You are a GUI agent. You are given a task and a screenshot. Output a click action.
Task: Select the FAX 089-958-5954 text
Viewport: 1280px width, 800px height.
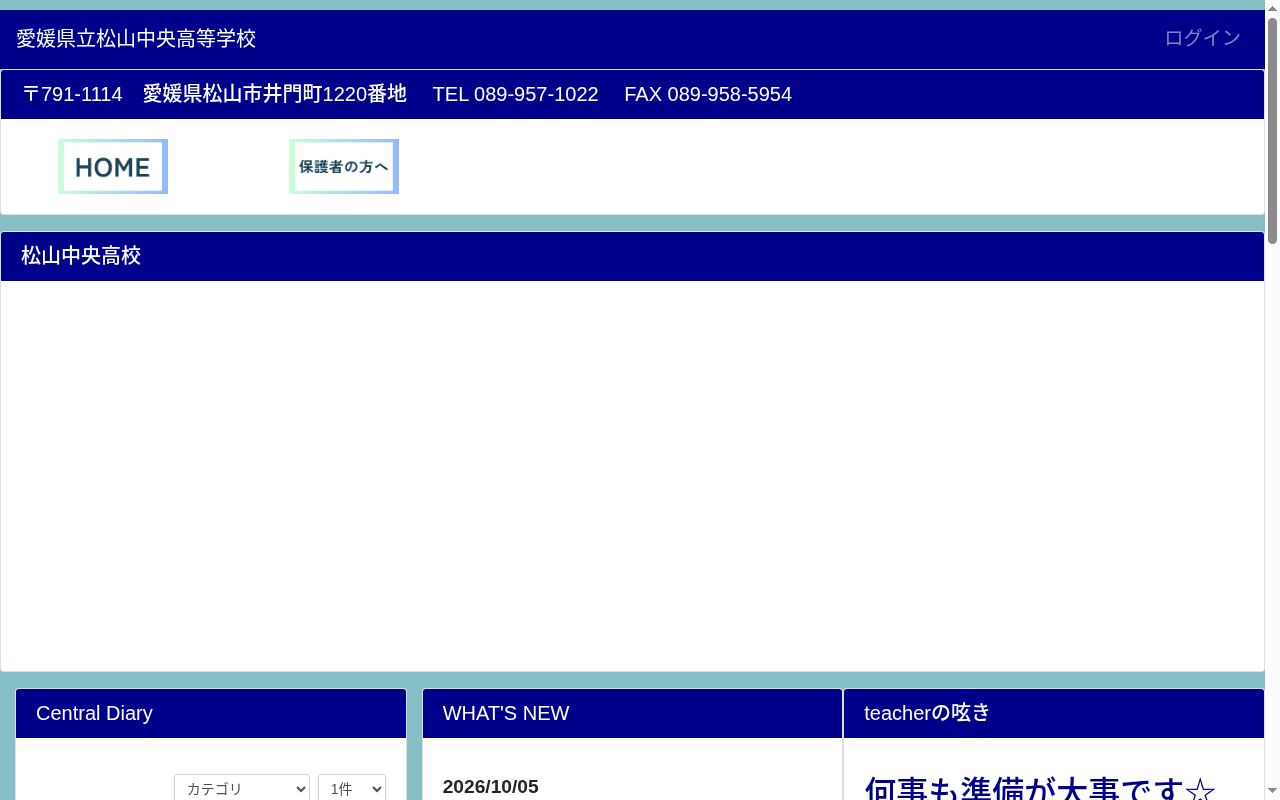[708, 94]
